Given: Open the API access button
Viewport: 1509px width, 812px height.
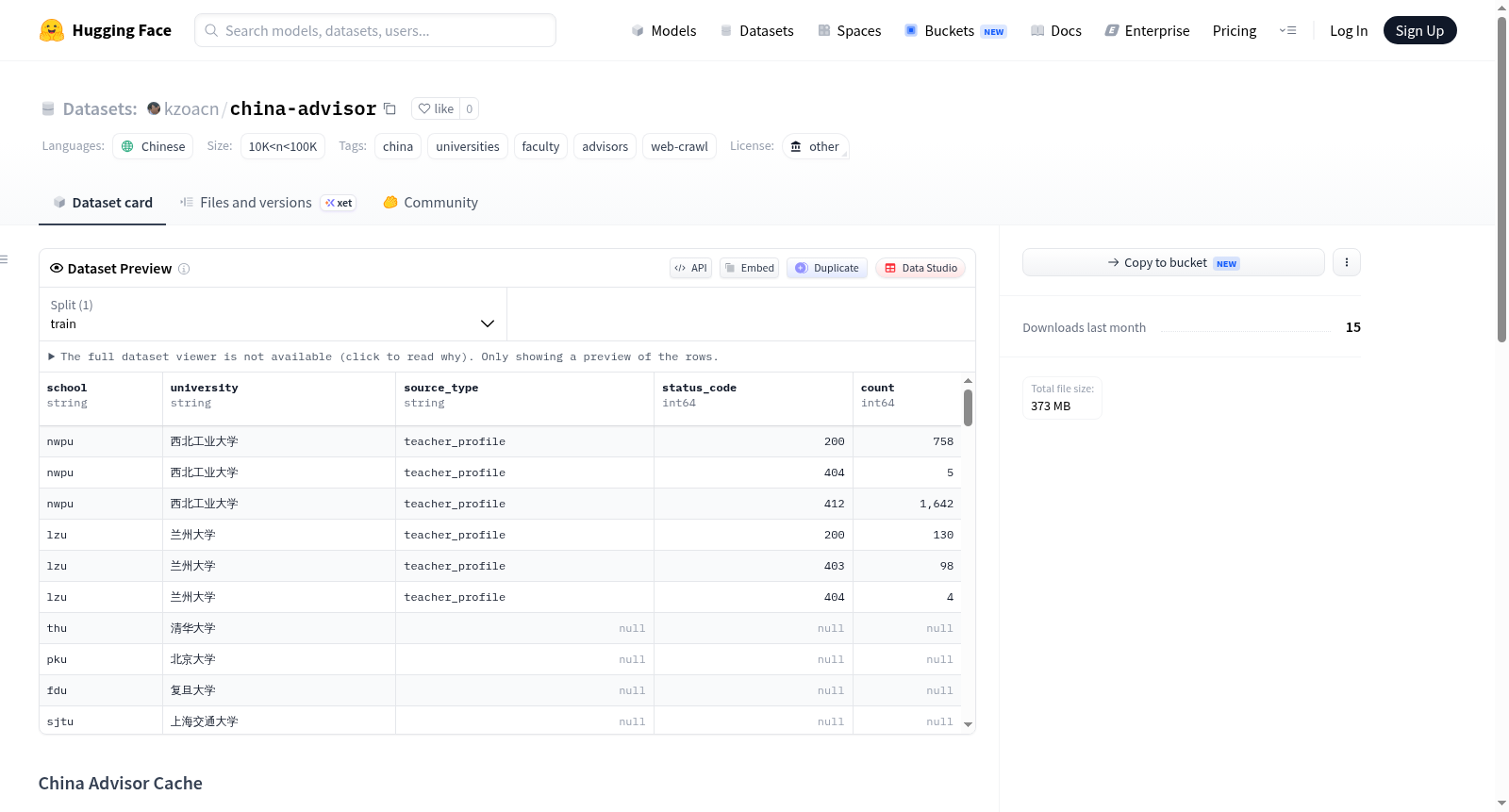Looking at the screenshot, I should tap(690, 268).
